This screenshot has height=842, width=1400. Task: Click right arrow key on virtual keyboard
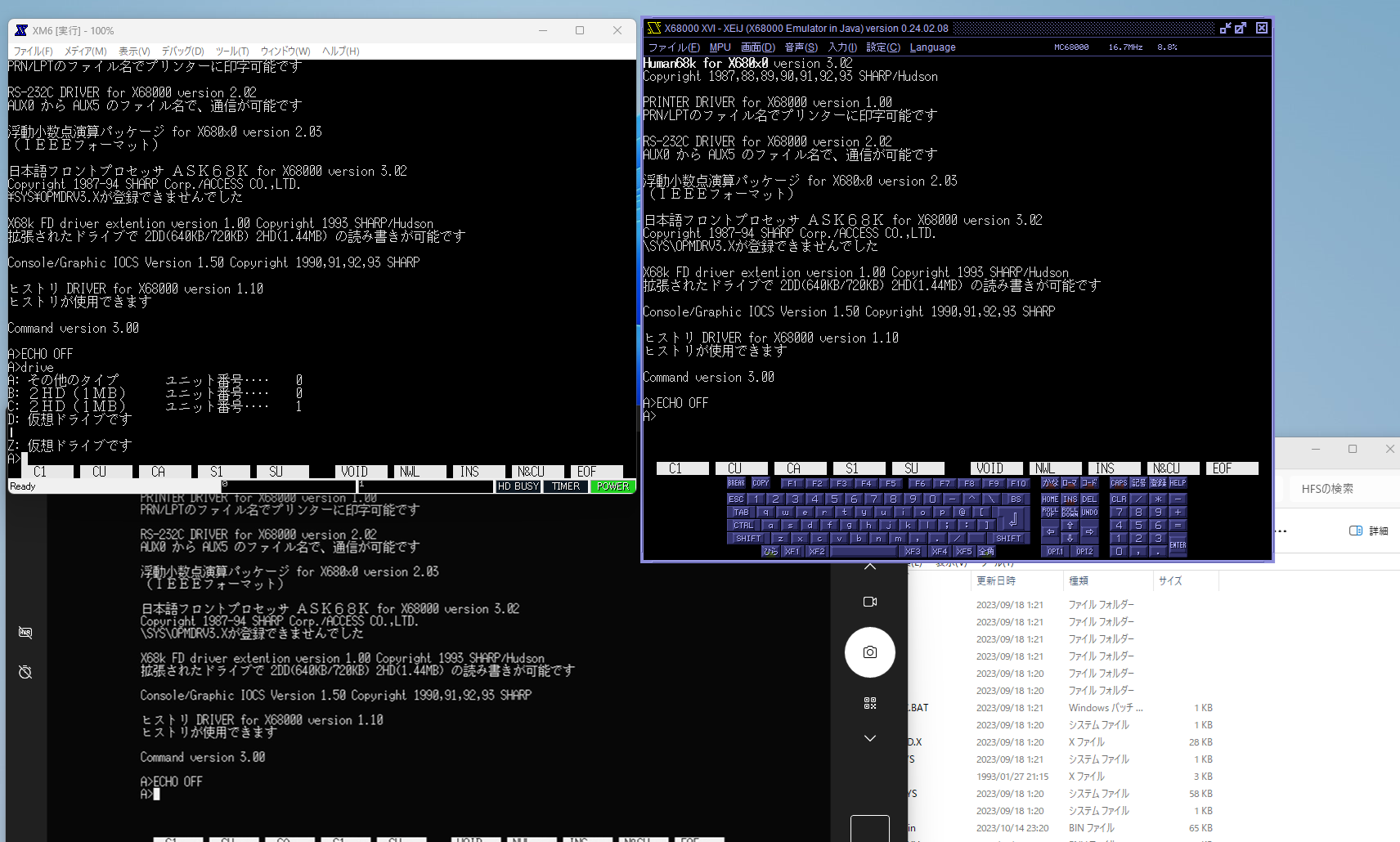tap(1089, 532)
